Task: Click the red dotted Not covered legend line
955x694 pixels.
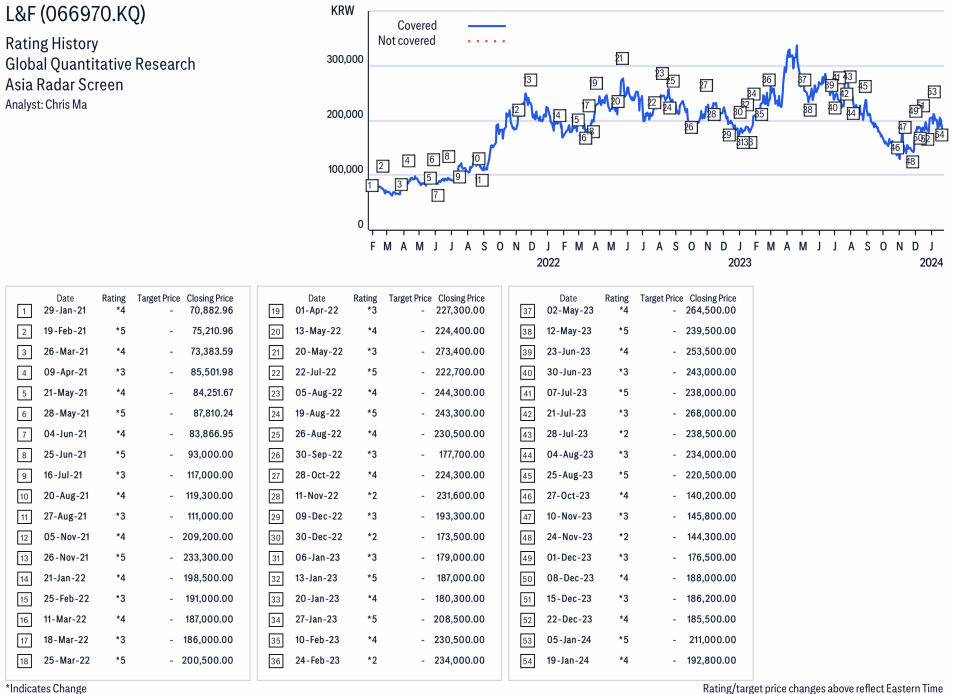Action: point(486,41)
